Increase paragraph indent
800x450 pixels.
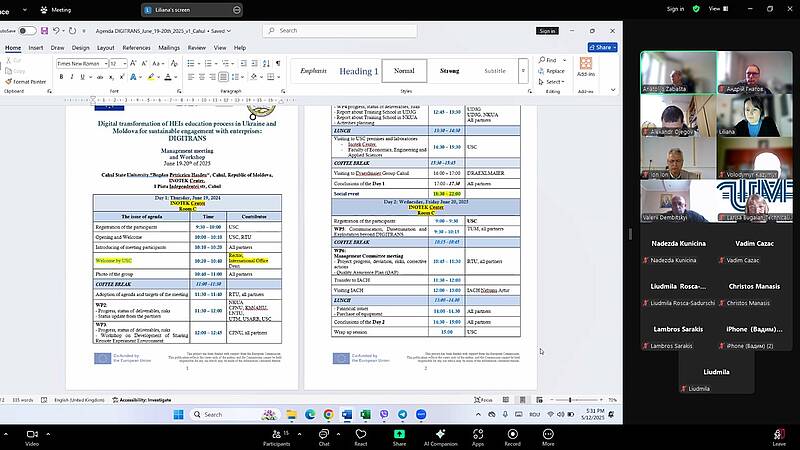[255, 63]
